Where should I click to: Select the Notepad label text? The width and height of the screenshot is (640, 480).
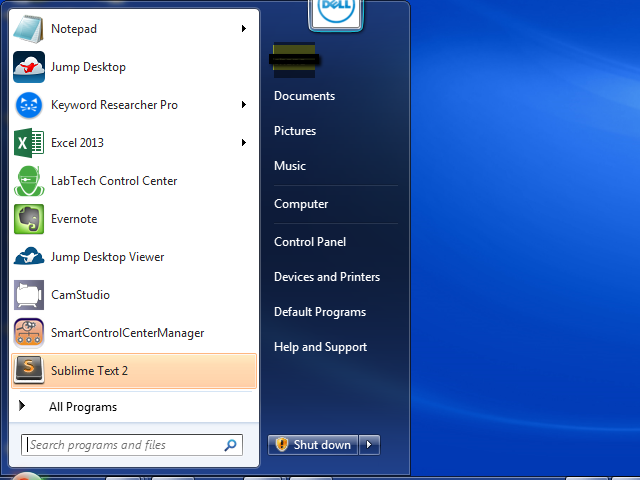74,29
